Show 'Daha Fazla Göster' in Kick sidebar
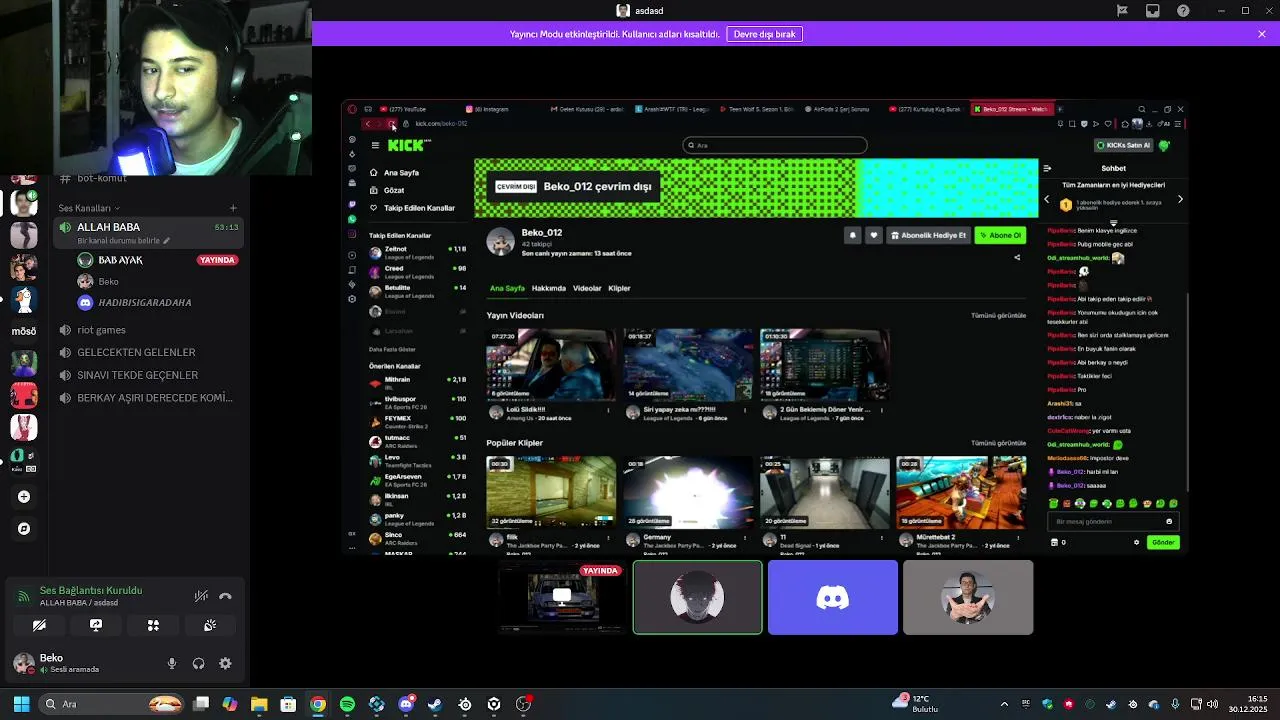Viewport: 1280px width, 720px height. [x=392, y=350]
